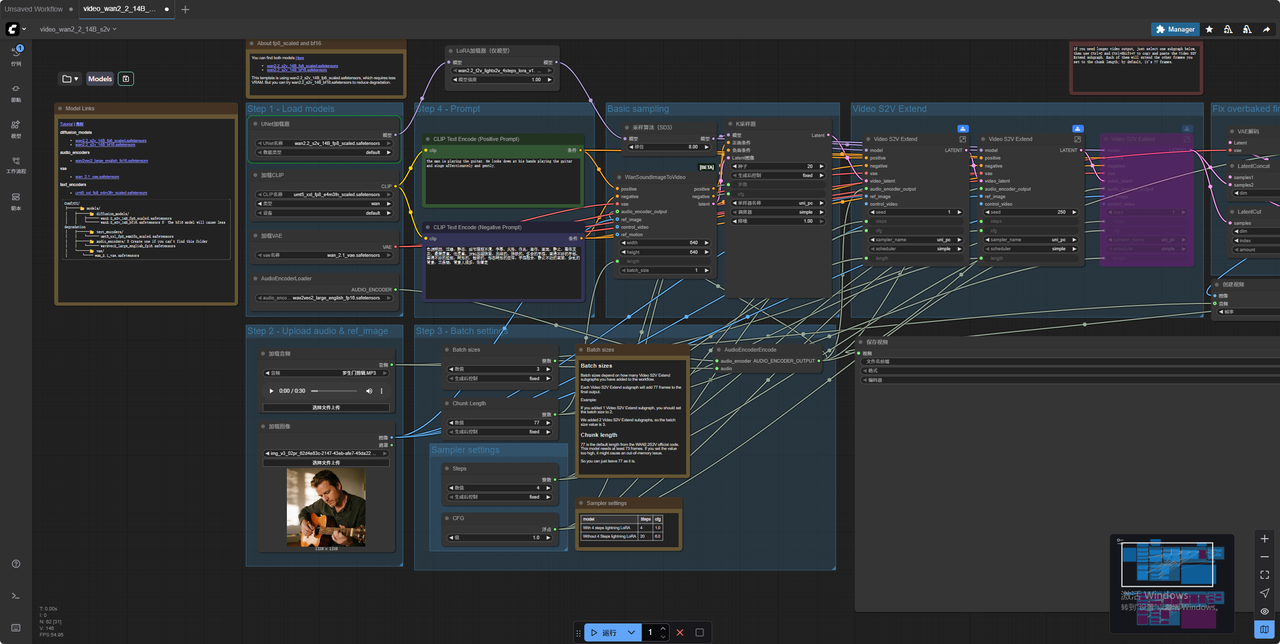
Task: Click upload file button under image name
Action: click(x=324, y=463)
